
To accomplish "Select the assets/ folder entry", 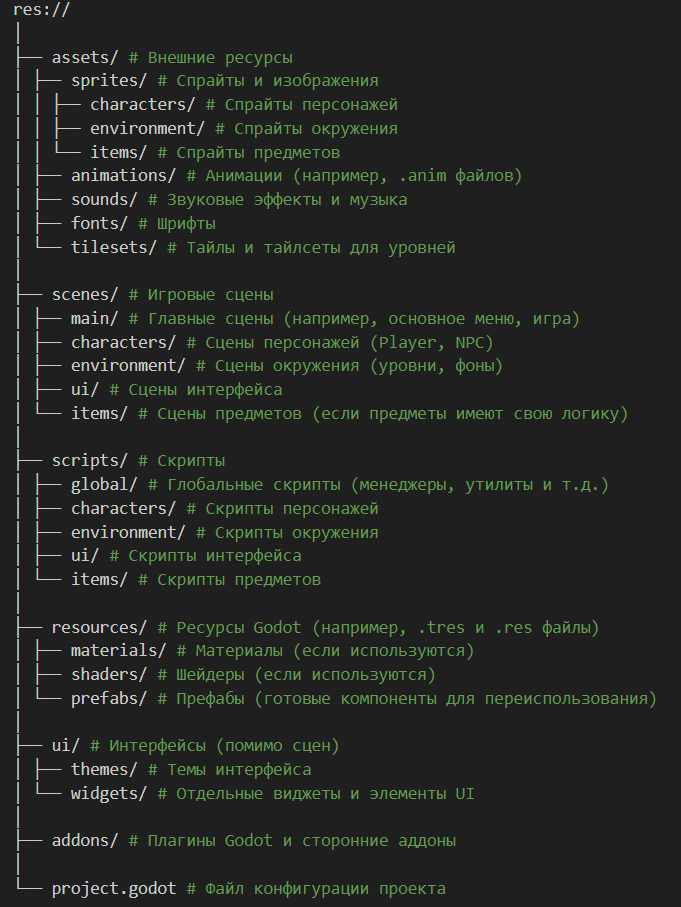I will coord(85,57).
